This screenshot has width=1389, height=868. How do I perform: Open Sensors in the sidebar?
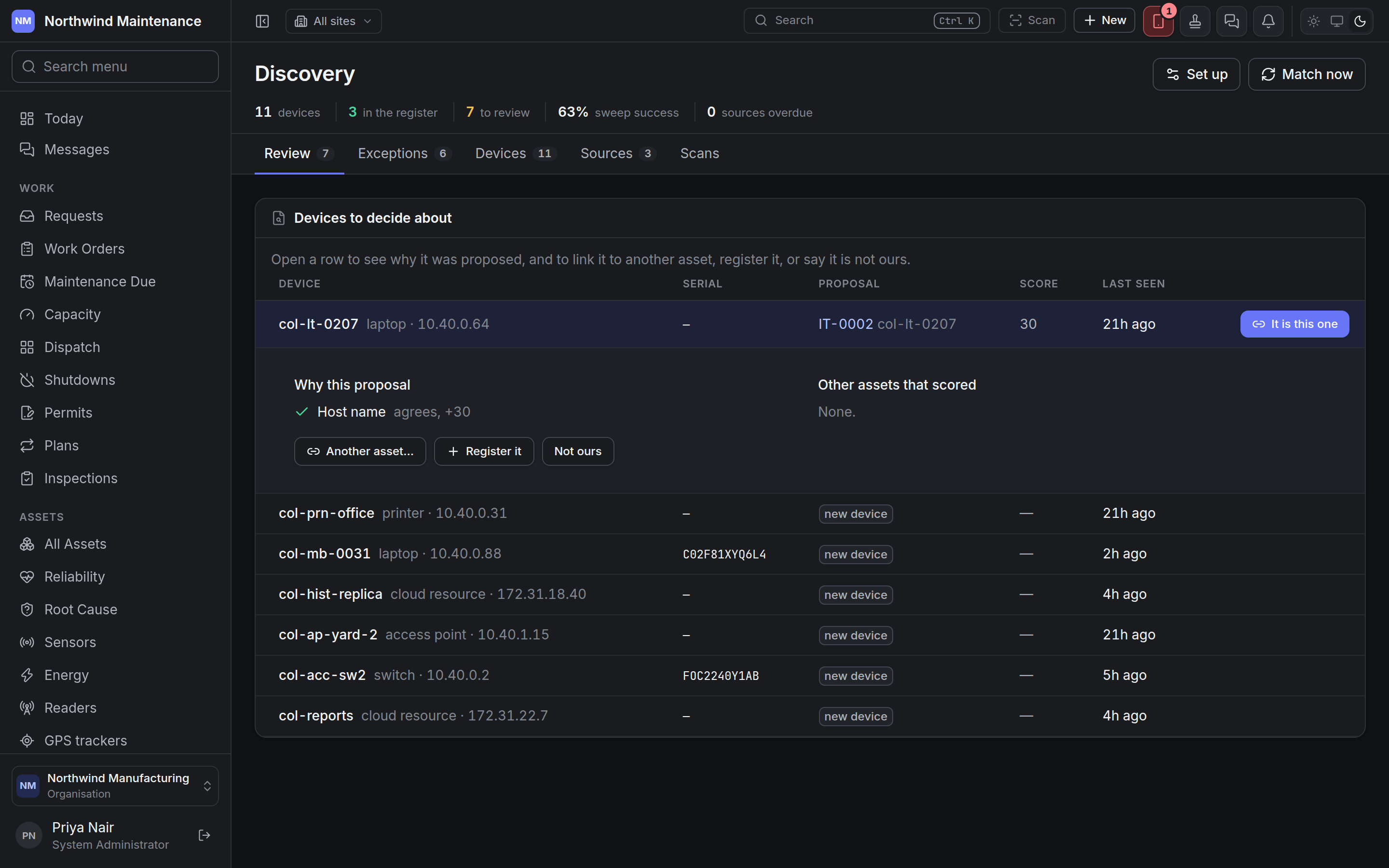click(x=115, y=642)
